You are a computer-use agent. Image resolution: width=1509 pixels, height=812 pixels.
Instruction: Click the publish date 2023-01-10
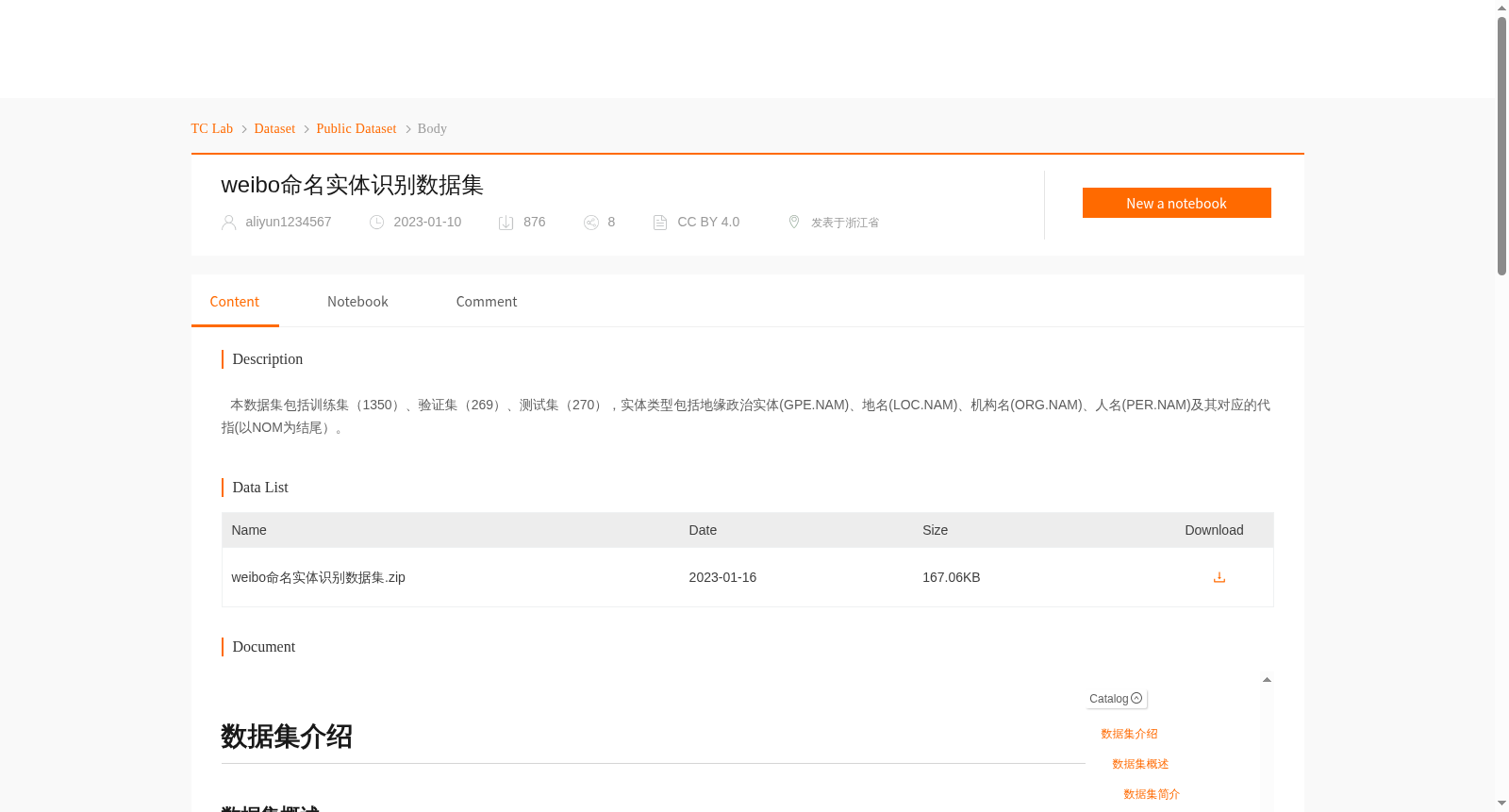point(427,222)
